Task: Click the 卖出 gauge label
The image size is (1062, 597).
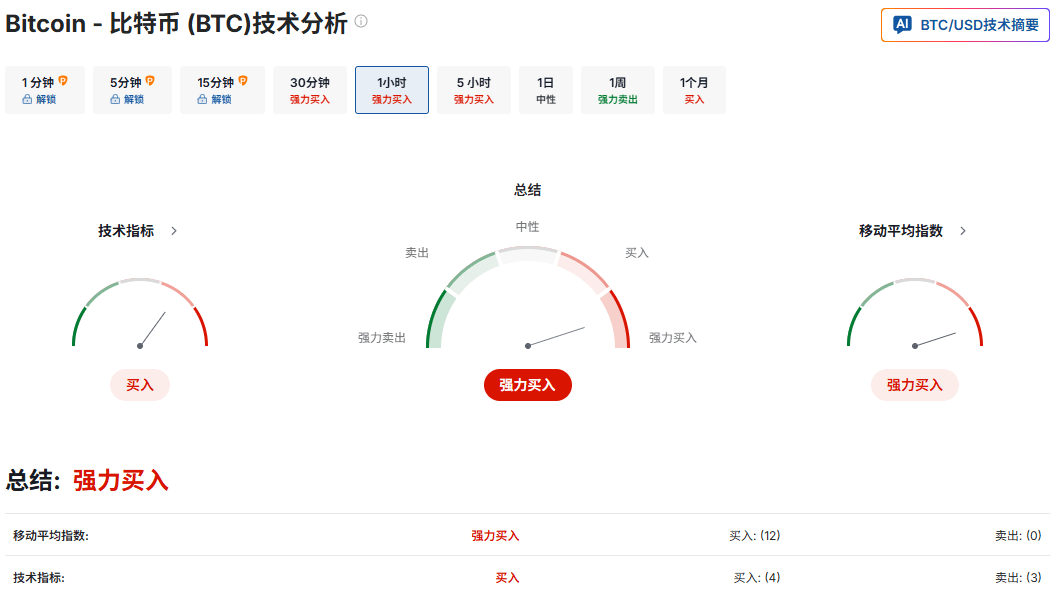Action: [x=417, y=253]
